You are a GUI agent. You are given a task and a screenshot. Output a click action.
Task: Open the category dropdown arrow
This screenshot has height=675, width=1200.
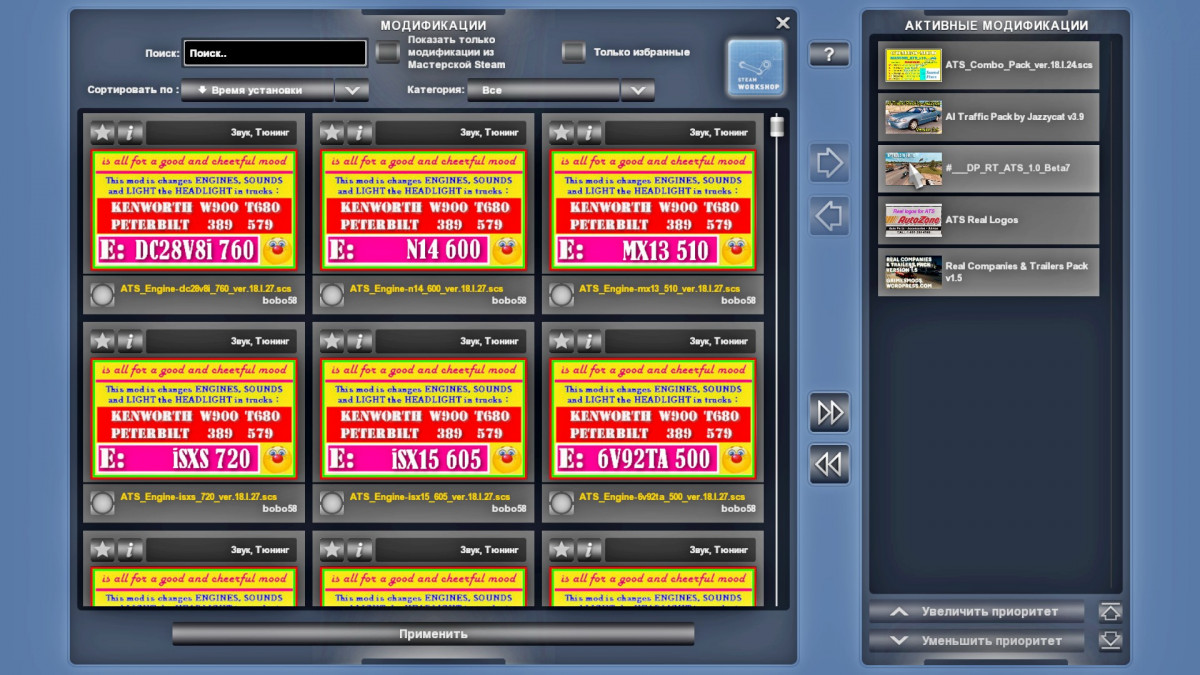click(637, 90)
